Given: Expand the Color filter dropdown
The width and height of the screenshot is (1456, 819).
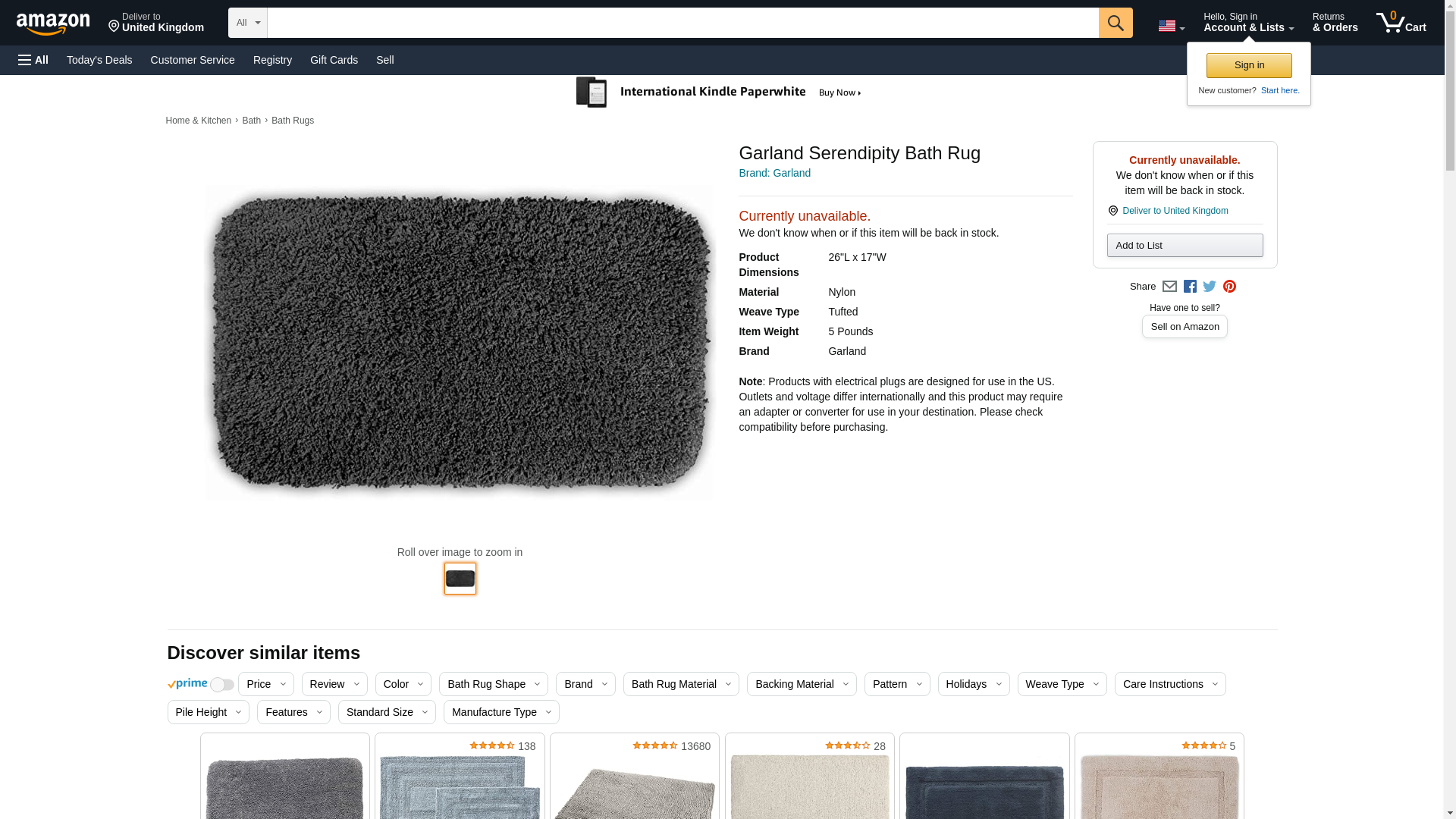Looking at the screenshot, I should (403, 684).
